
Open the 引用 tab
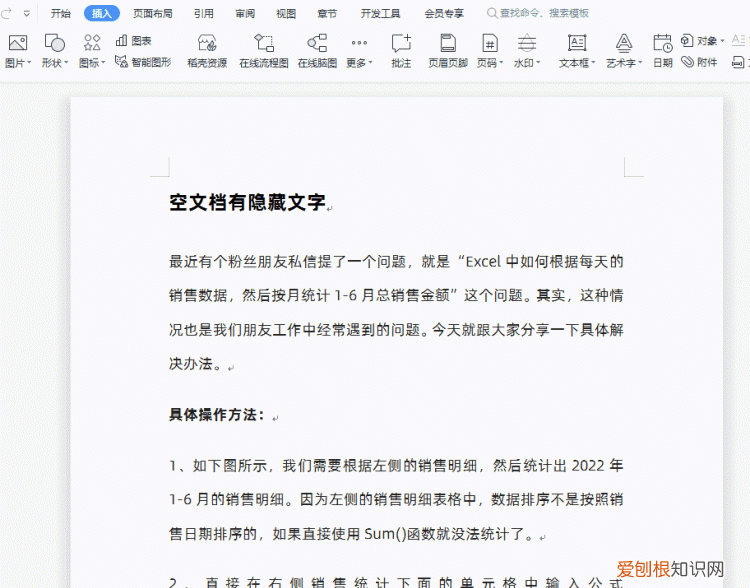pyautogui.click(x=204, y=13)
